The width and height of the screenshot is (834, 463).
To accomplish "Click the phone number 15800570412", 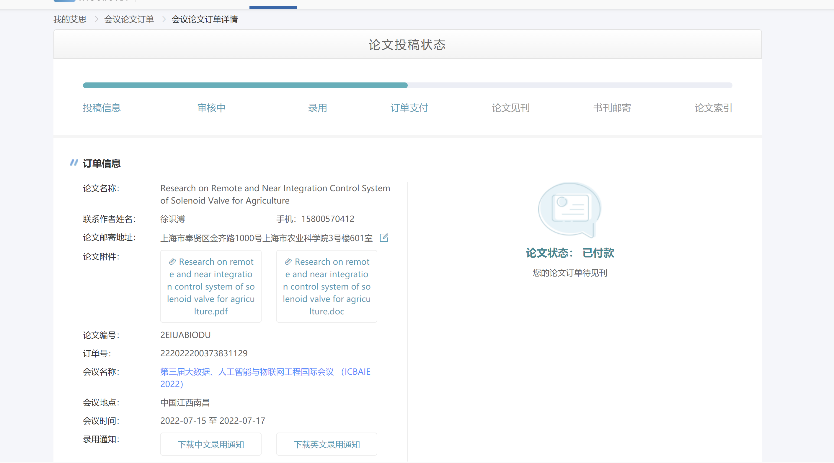I will point(328,219).
